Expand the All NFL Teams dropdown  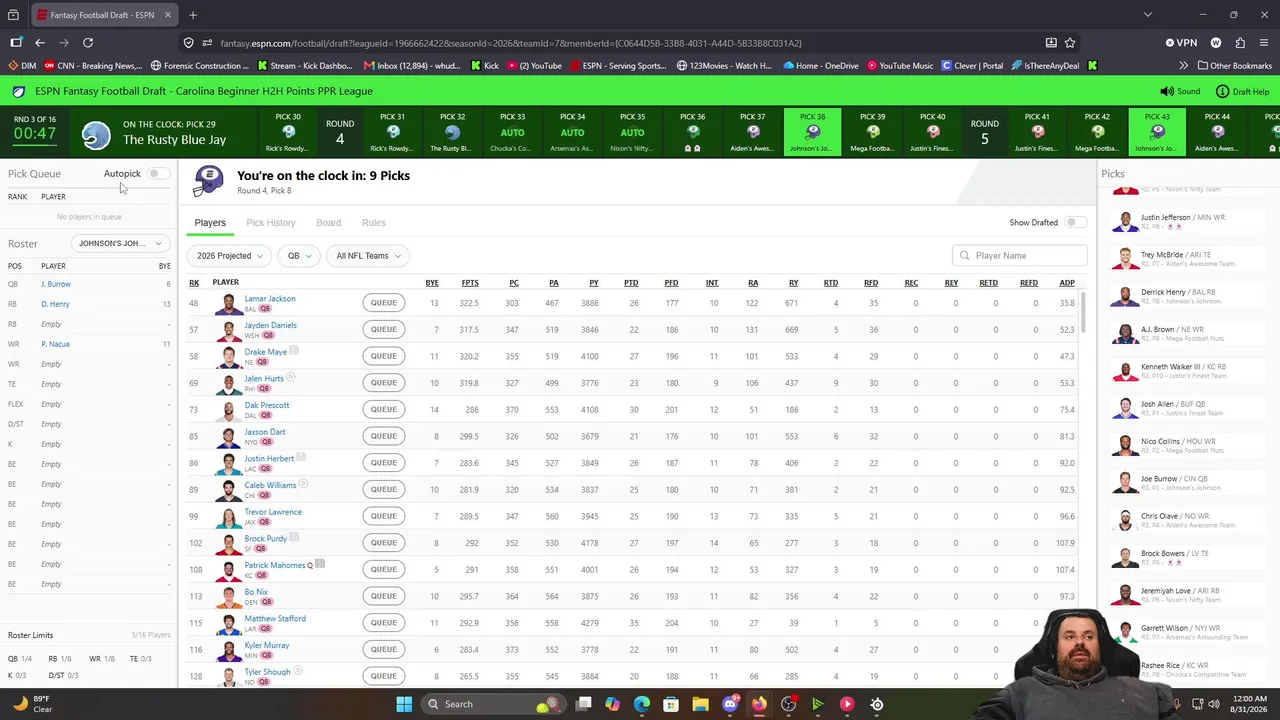click(368, 256)
